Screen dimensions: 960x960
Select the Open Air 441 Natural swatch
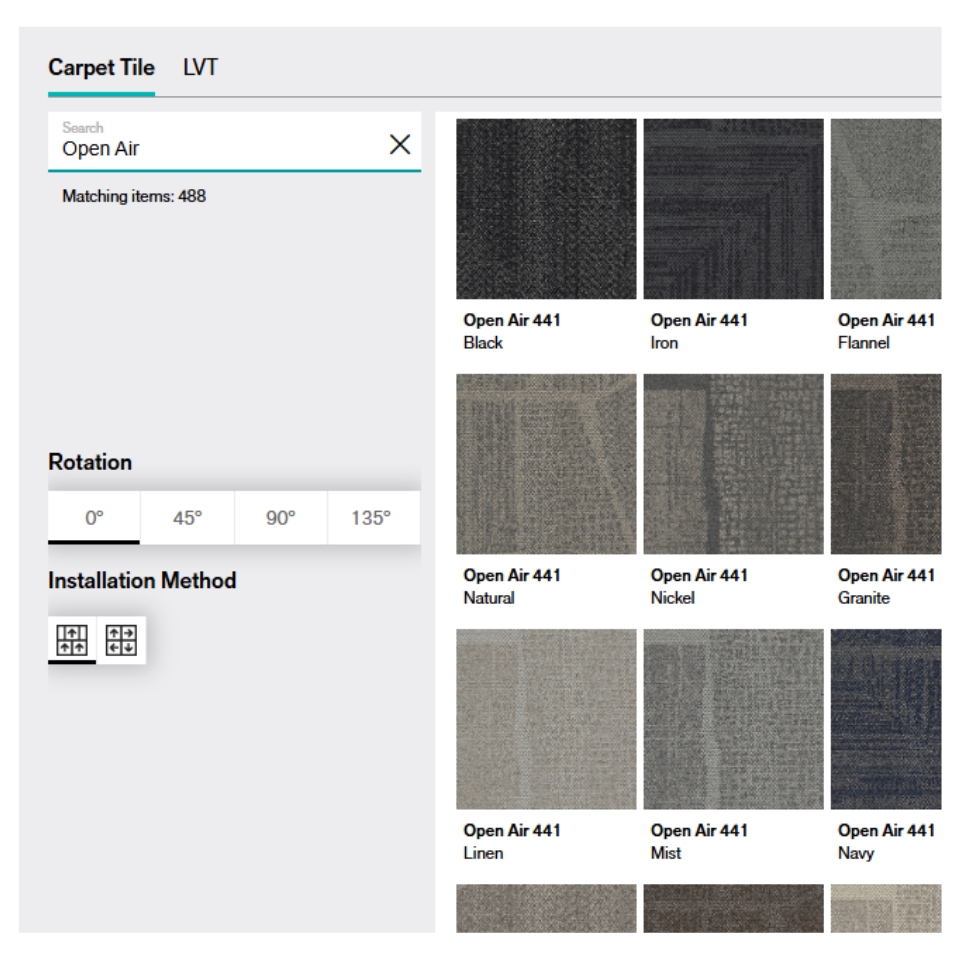point(546,464)
